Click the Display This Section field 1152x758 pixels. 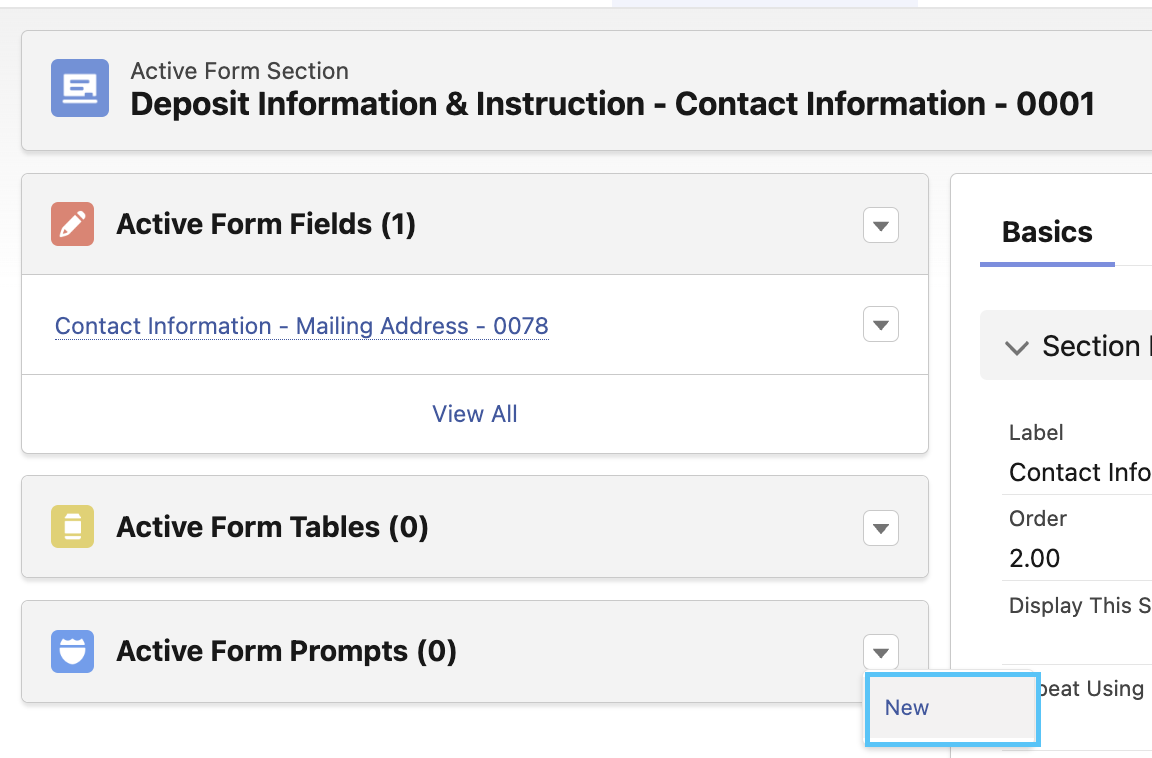(x=1080, y=606)
